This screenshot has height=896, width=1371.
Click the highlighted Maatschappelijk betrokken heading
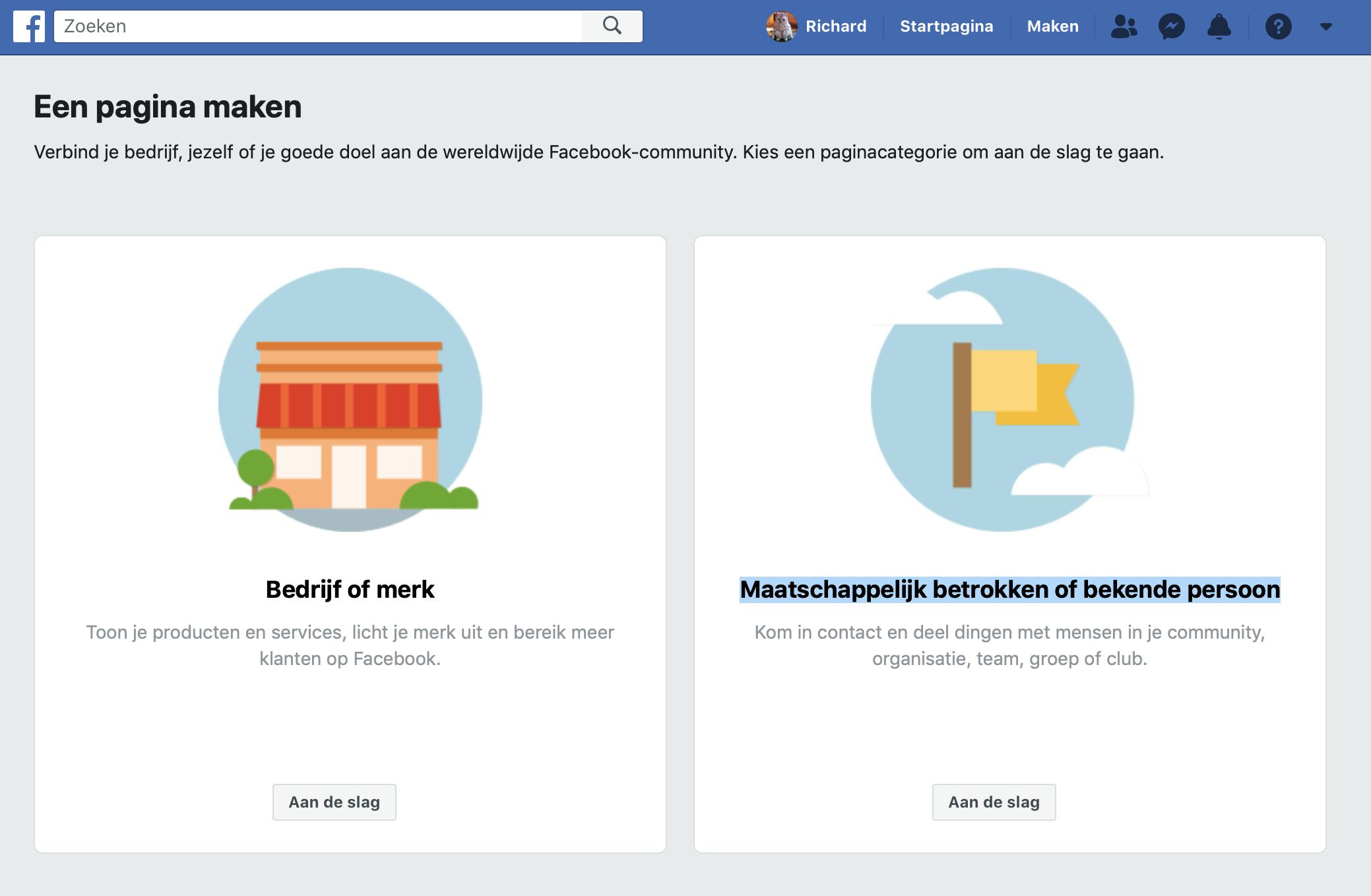click(1009, 589)
